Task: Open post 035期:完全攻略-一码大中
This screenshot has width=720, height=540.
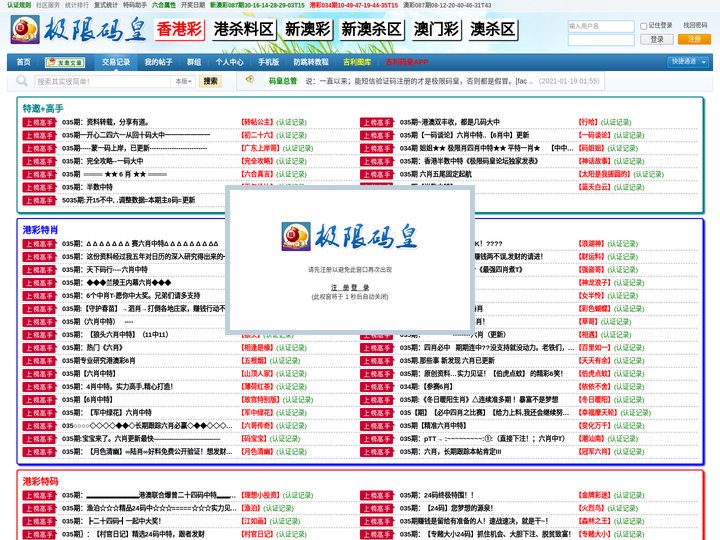Action: [x=102, y=161]
